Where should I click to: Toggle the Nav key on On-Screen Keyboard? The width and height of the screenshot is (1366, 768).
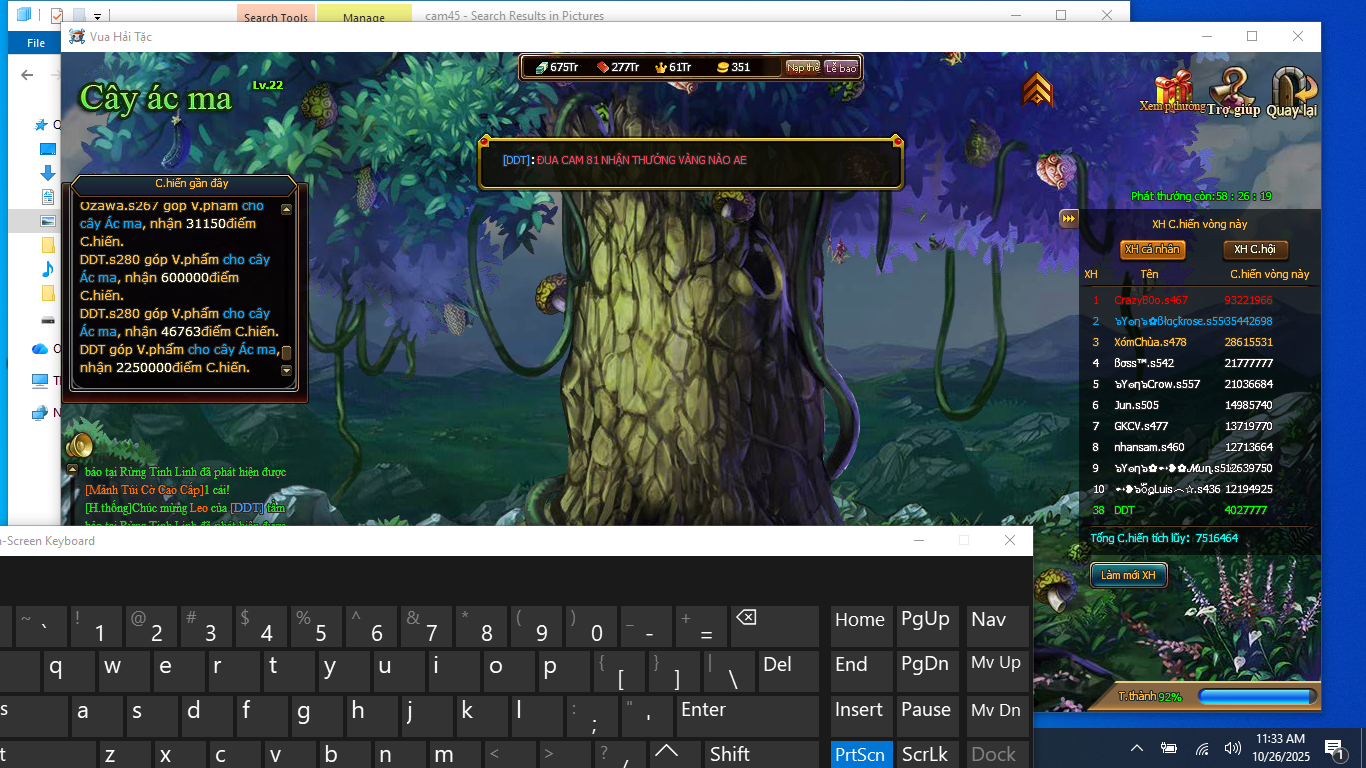(x=997, y=625)
